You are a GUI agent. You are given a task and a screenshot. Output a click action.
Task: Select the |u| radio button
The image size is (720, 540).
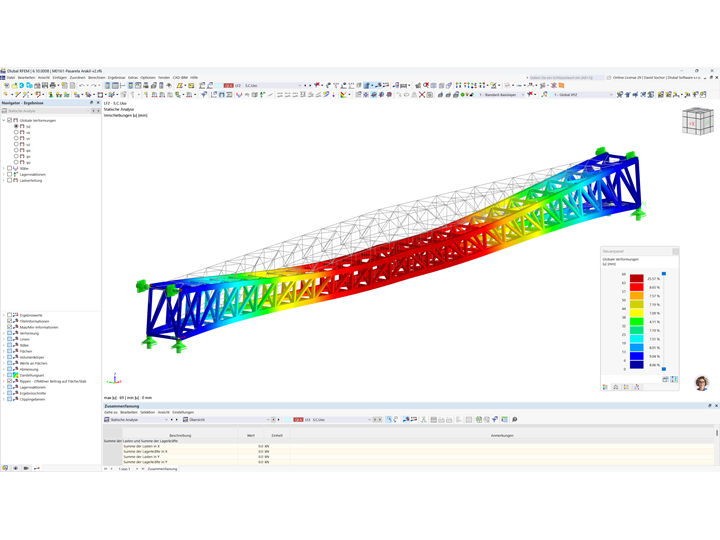(x=16, y=126)
